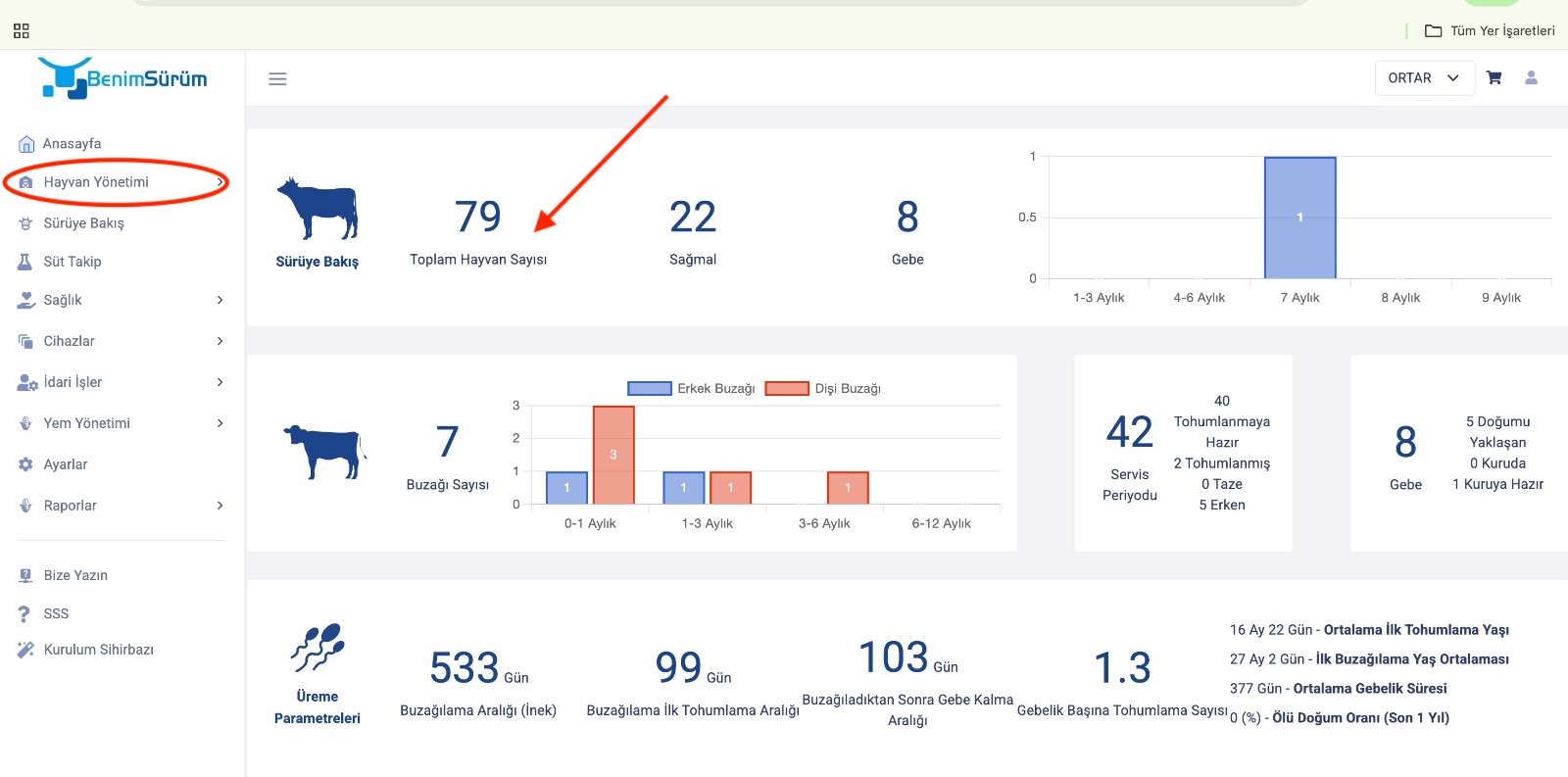The width and height of the screenshot is (1568, 777).
Task: Expand the Raporlar submenu
Action: pyautogui.click(x=122, y=506)
